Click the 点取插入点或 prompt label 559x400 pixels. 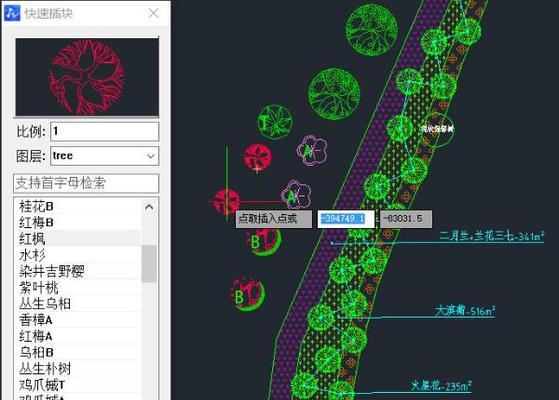coord(273,219)
